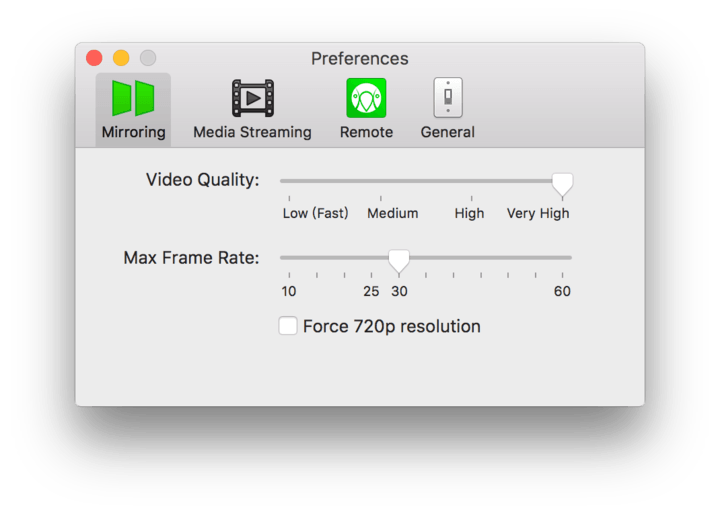Switch to the Media Streaming tab label
Screen dimensions: 720x514
252,132
